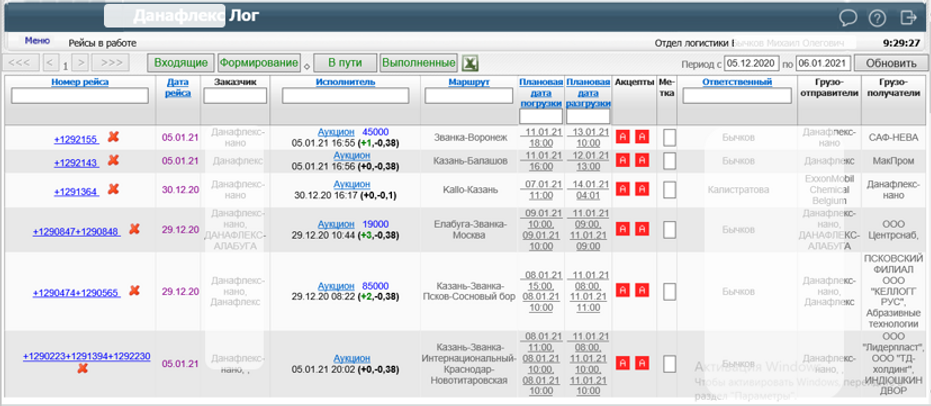Screen dimensions: 931x406
Task: Check the mark box for trip +1290223+1291394+1292230
Action: [669, 363]
